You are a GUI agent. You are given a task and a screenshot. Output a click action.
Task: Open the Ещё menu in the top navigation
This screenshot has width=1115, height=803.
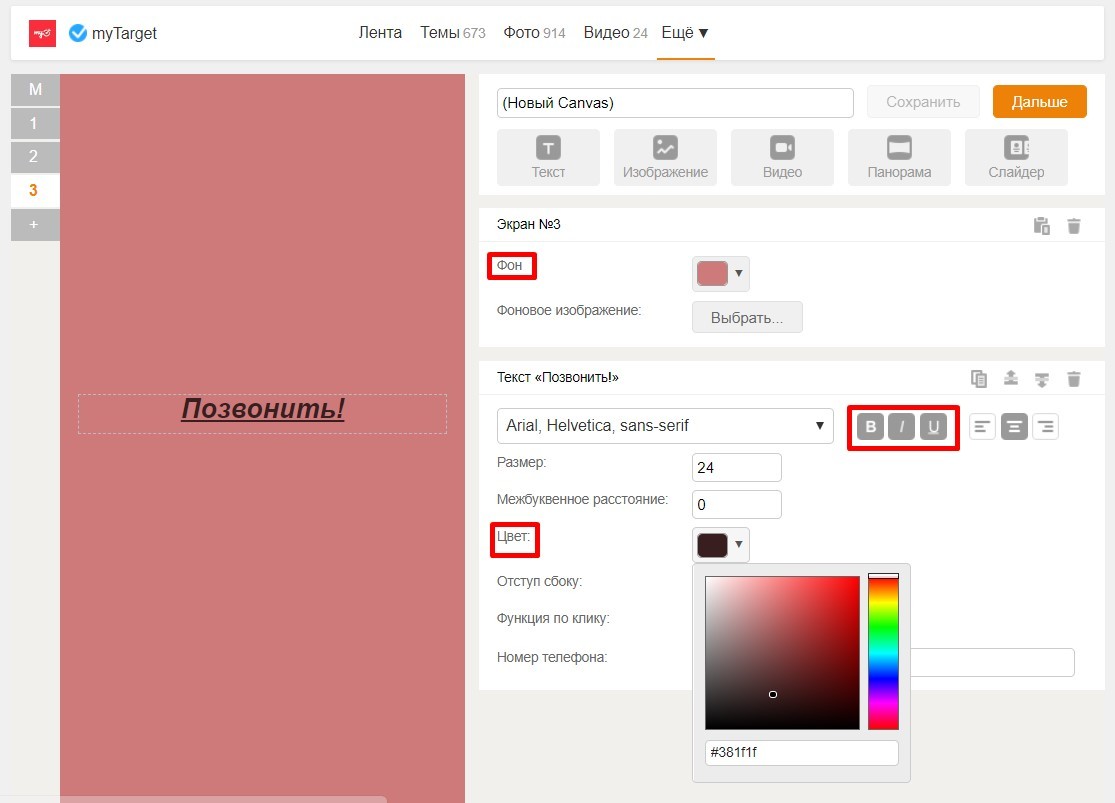pyautogui.click(x=685, y=33)
